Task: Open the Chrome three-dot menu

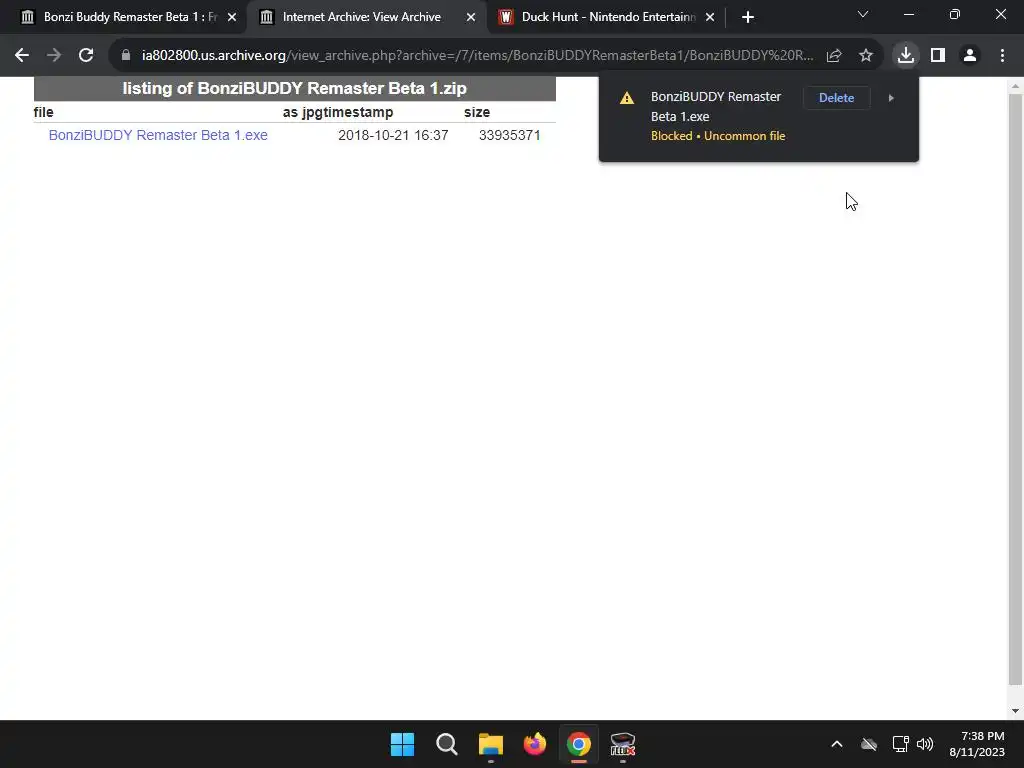Action: (x=1002, y=56)
